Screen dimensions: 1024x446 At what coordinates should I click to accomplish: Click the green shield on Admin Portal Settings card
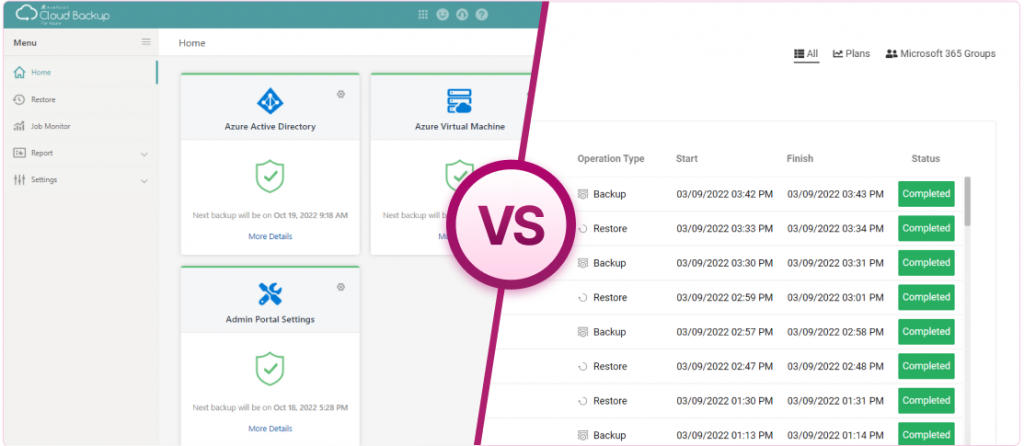point(270,369)
